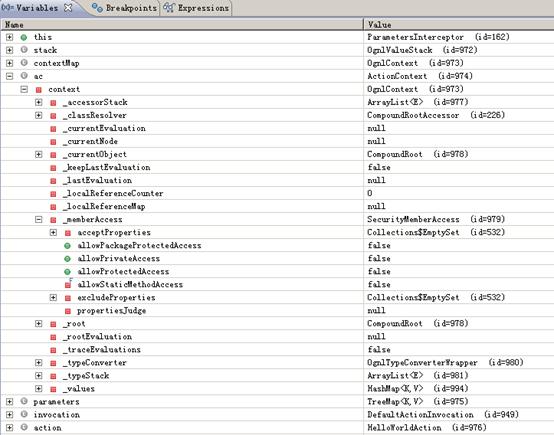Open the Expressions tab
Image resolution: width=554 pixels, height=435 pixels.
(x=196, y=8)
